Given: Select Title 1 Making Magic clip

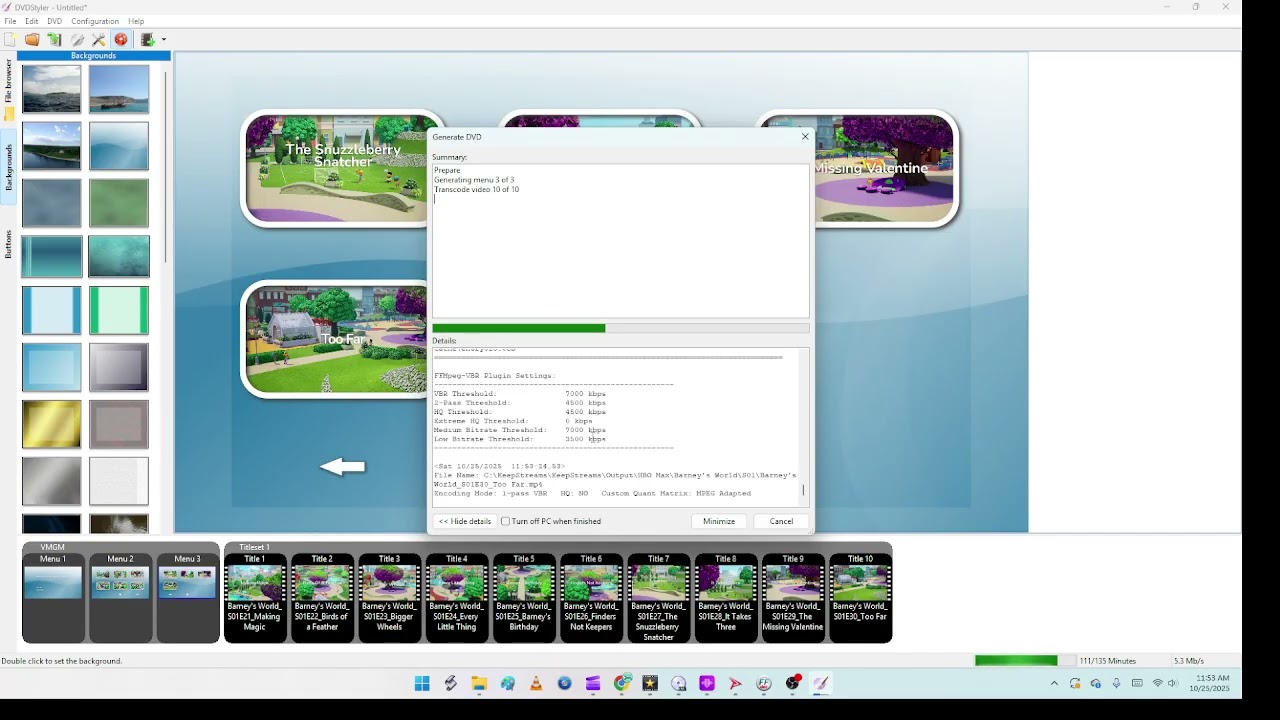Looking at the screenshot, I should click(255, 597).
